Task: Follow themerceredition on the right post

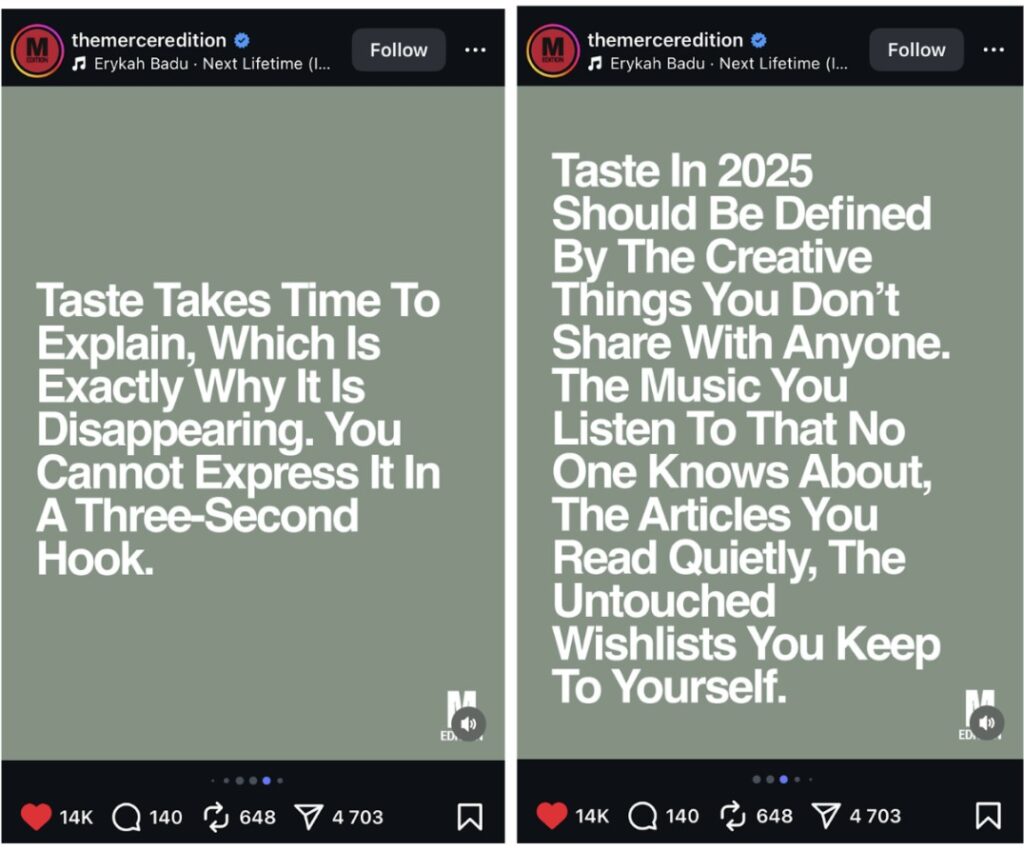Action: (916, 50)
